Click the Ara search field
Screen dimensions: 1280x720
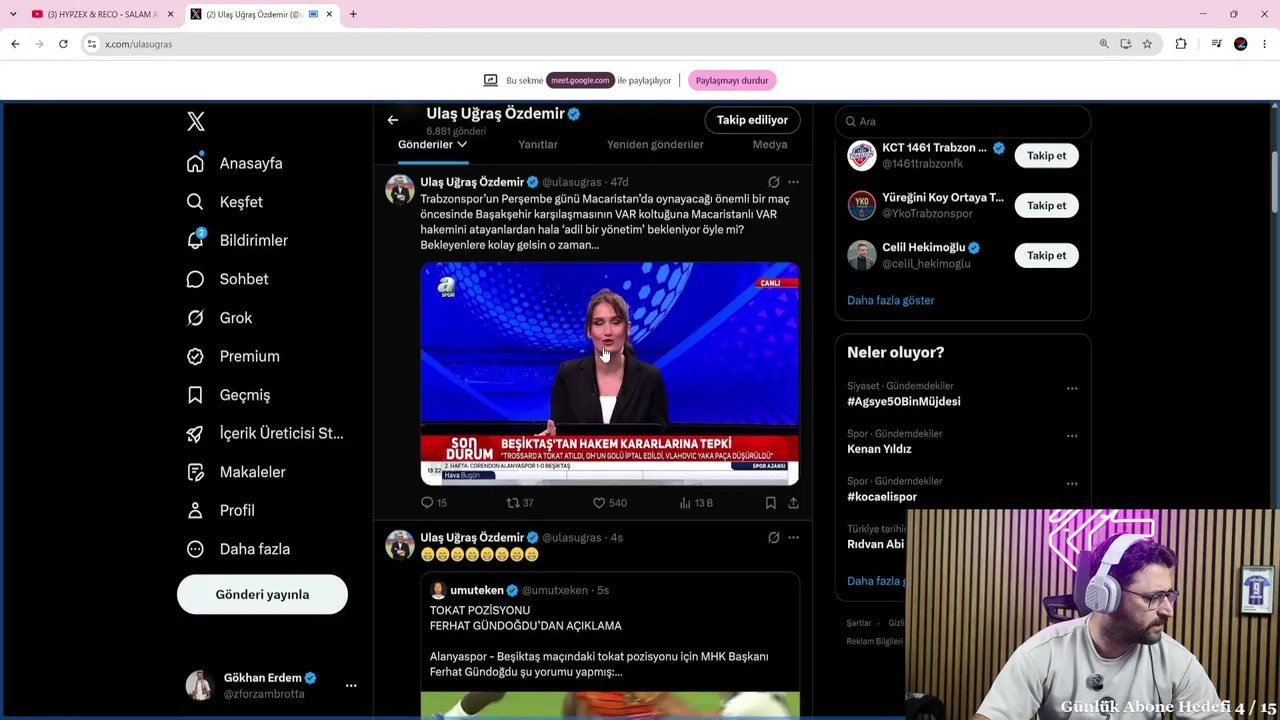coord(962,121)
